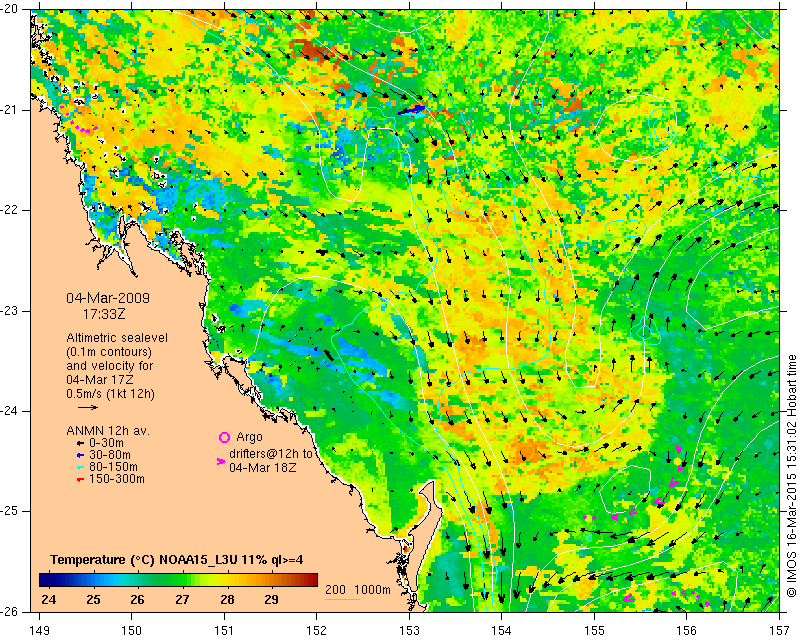Click the 'drifters@12h to' legend text
This screenshot has height=640, width=800.
(271, 454)
